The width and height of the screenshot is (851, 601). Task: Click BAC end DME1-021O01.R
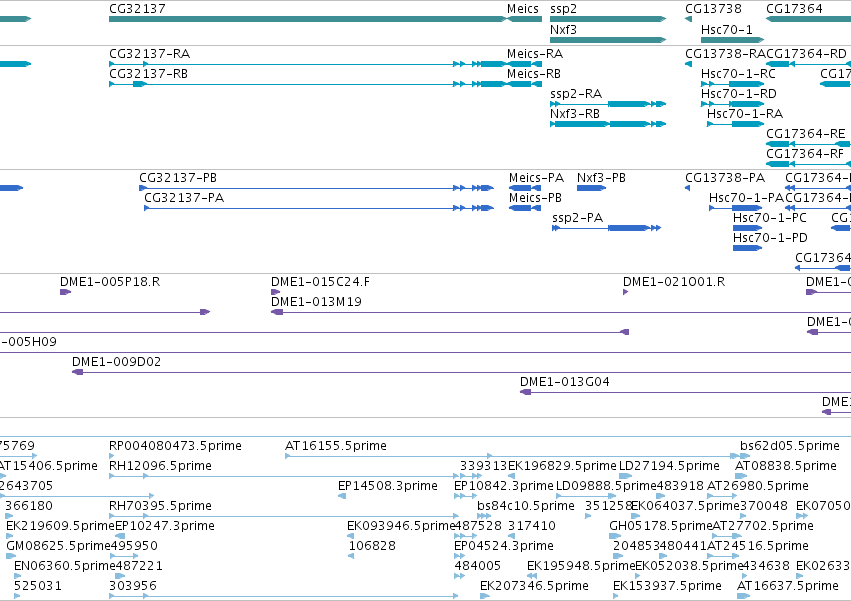674,282
